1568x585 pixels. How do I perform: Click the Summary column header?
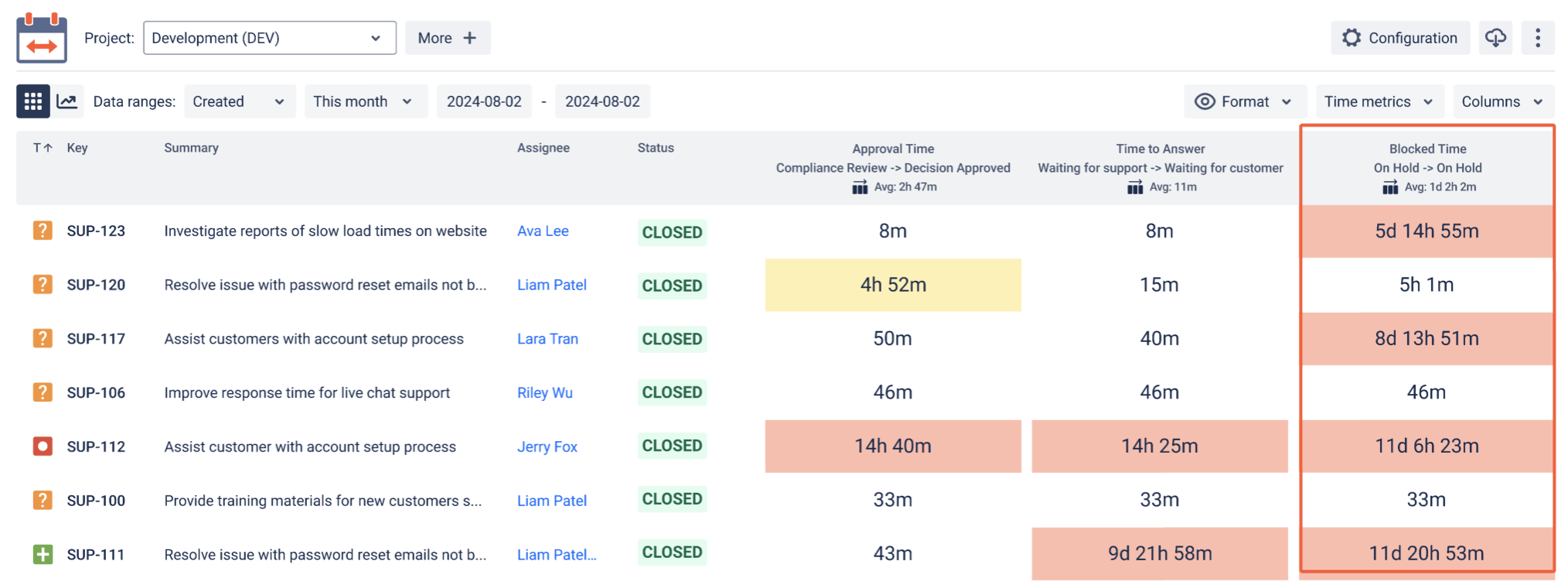[191, 148]
